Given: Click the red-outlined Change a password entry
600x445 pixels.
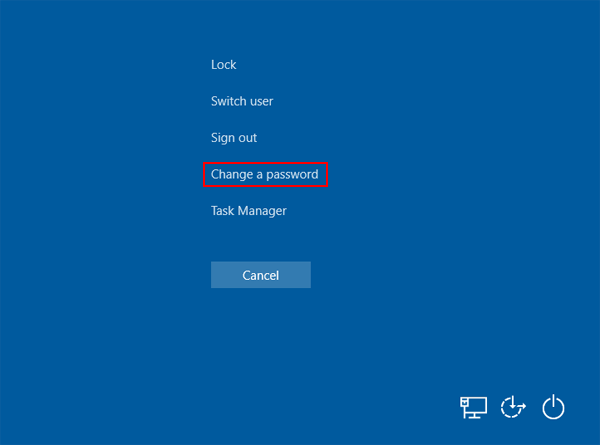Looking at the screenshot, I should pos(264,175).
